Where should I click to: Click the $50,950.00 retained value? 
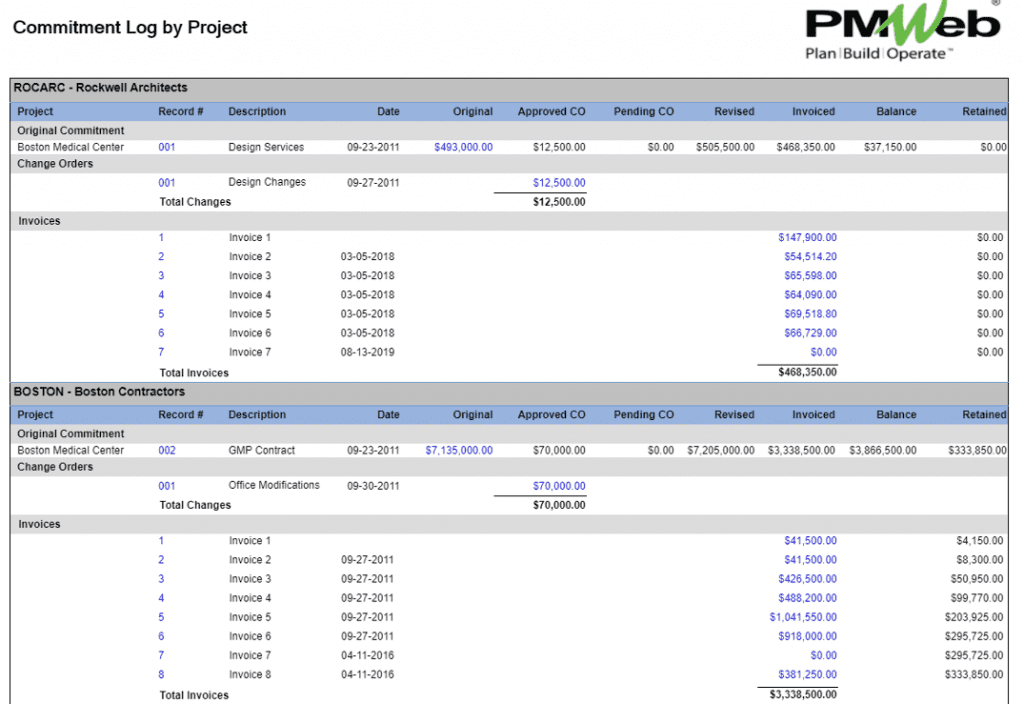977,579
